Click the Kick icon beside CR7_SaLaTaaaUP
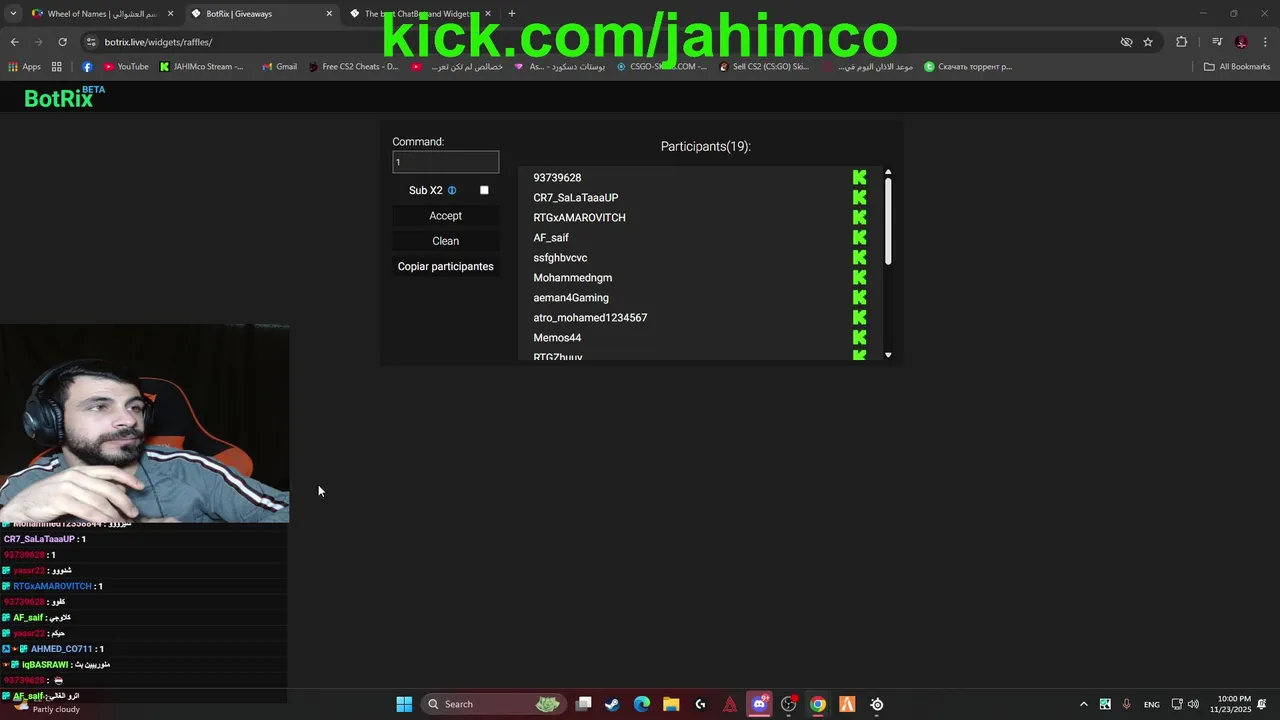 point(859,197)
